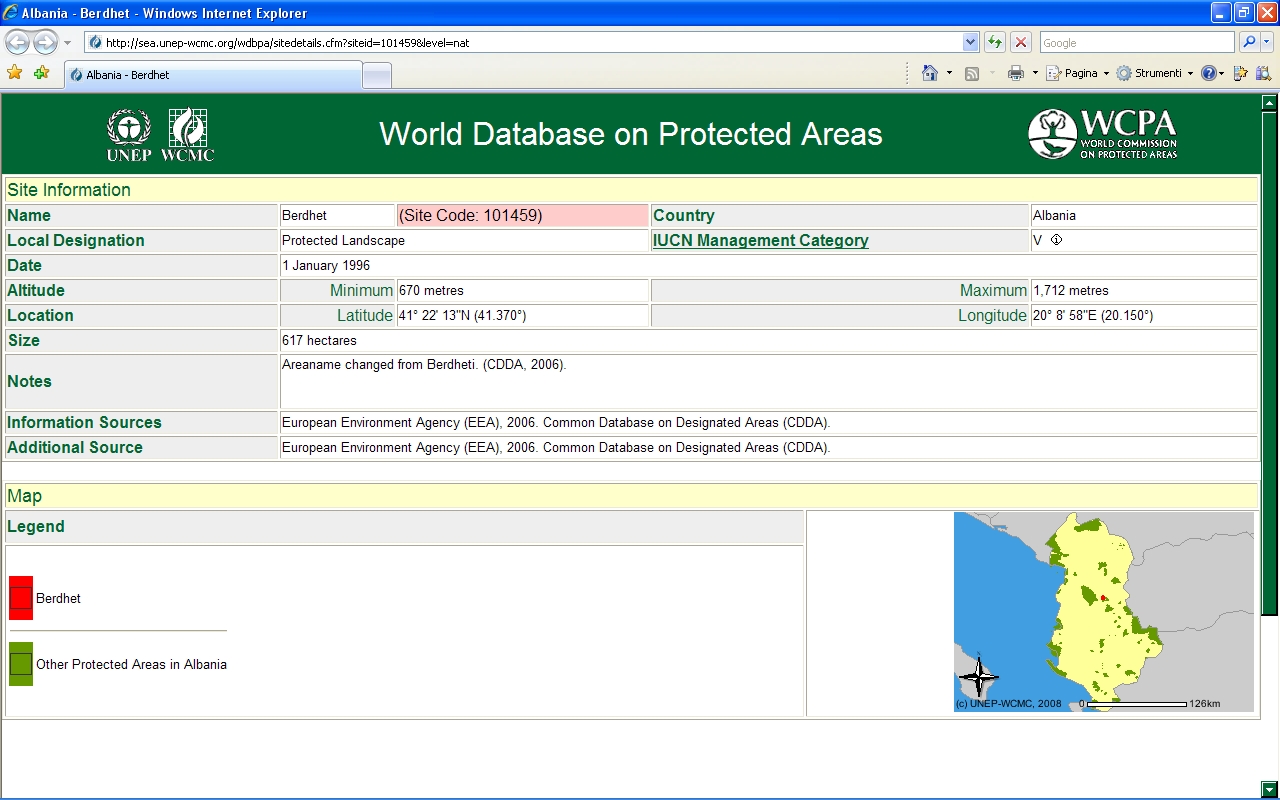
Task: Open Favorites Center star icon
Action: 14,73
